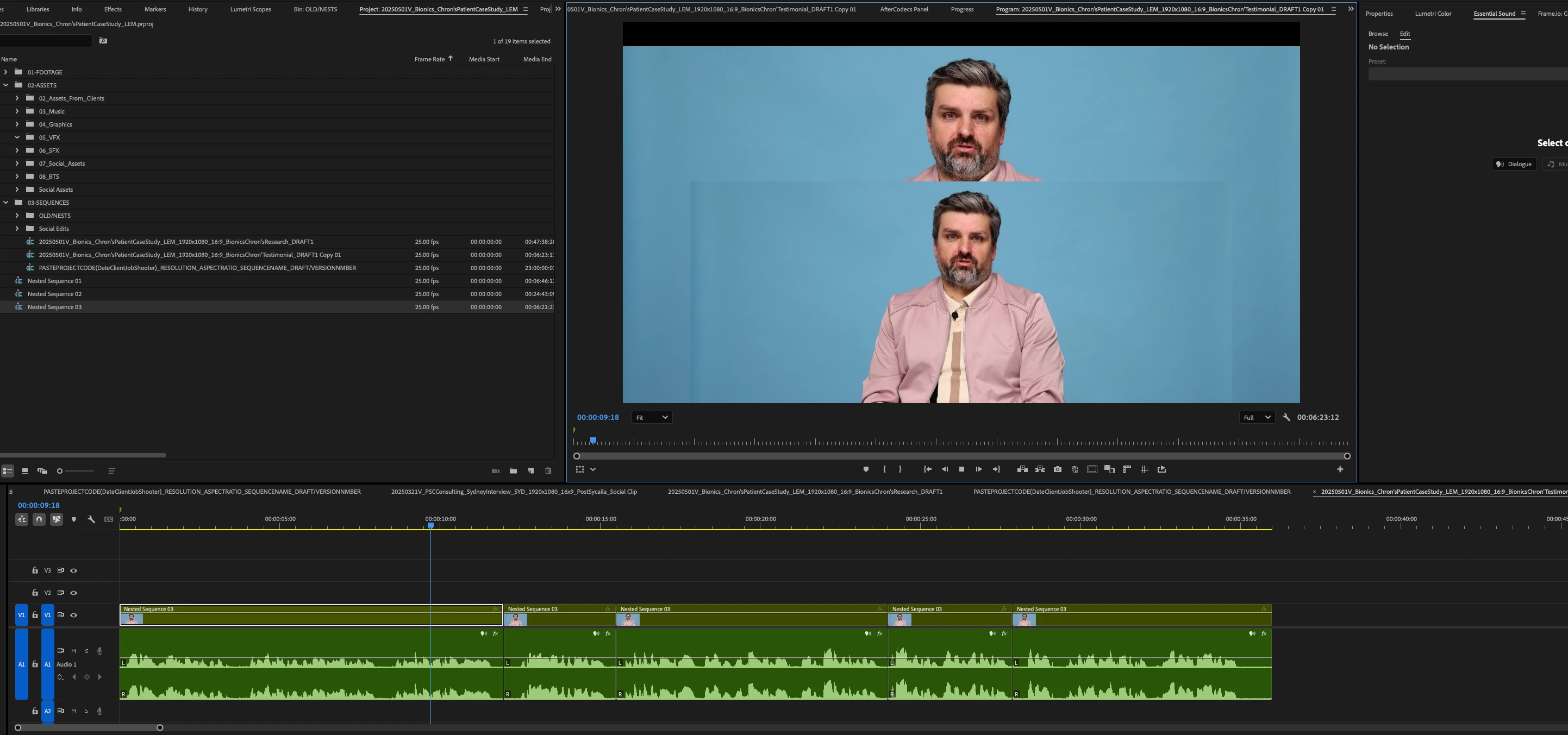Click the Export Frame camera icon
This screenshot has width=1568, height=735.
[1057, 469]
